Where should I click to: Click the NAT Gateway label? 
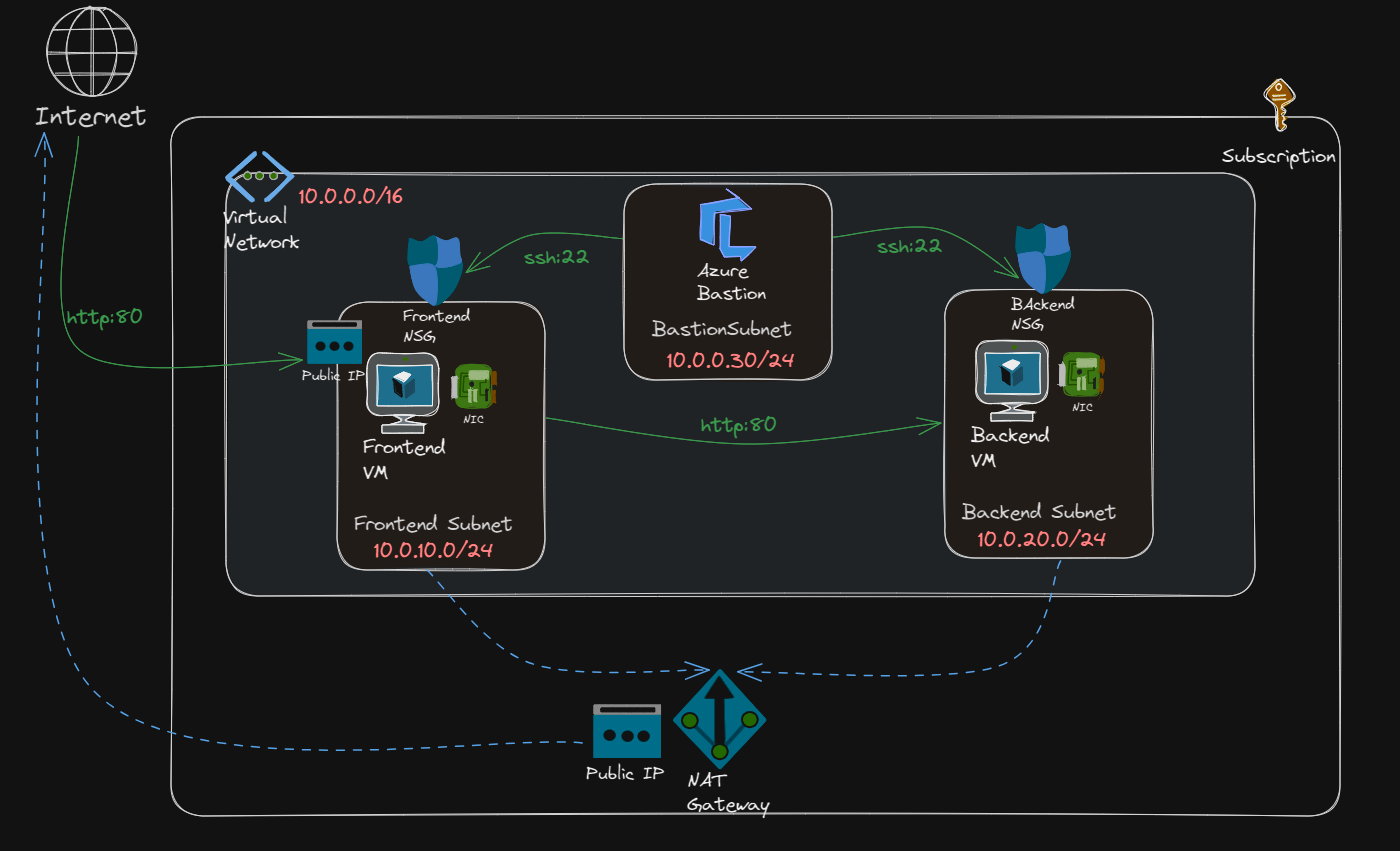(728, 793)
